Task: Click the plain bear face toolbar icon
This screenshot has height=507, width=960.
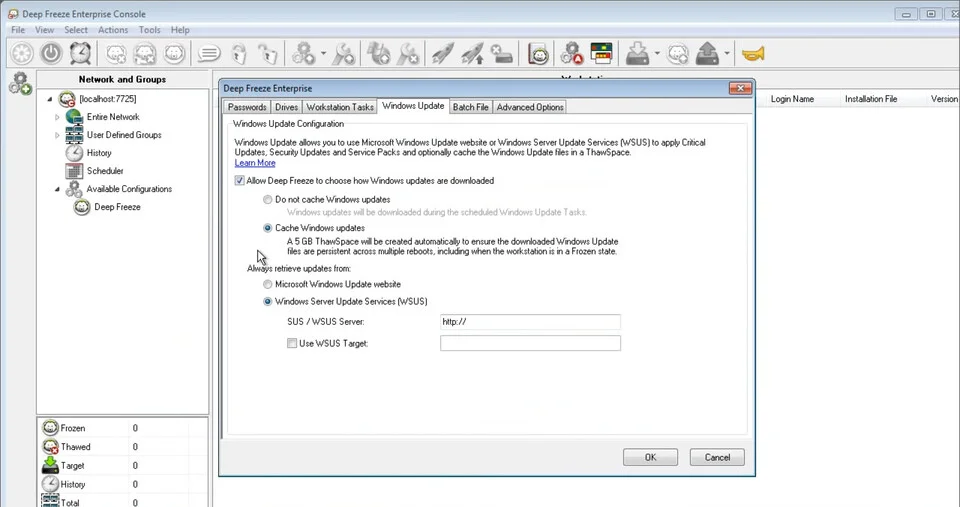Action: [x=174, y=54]
